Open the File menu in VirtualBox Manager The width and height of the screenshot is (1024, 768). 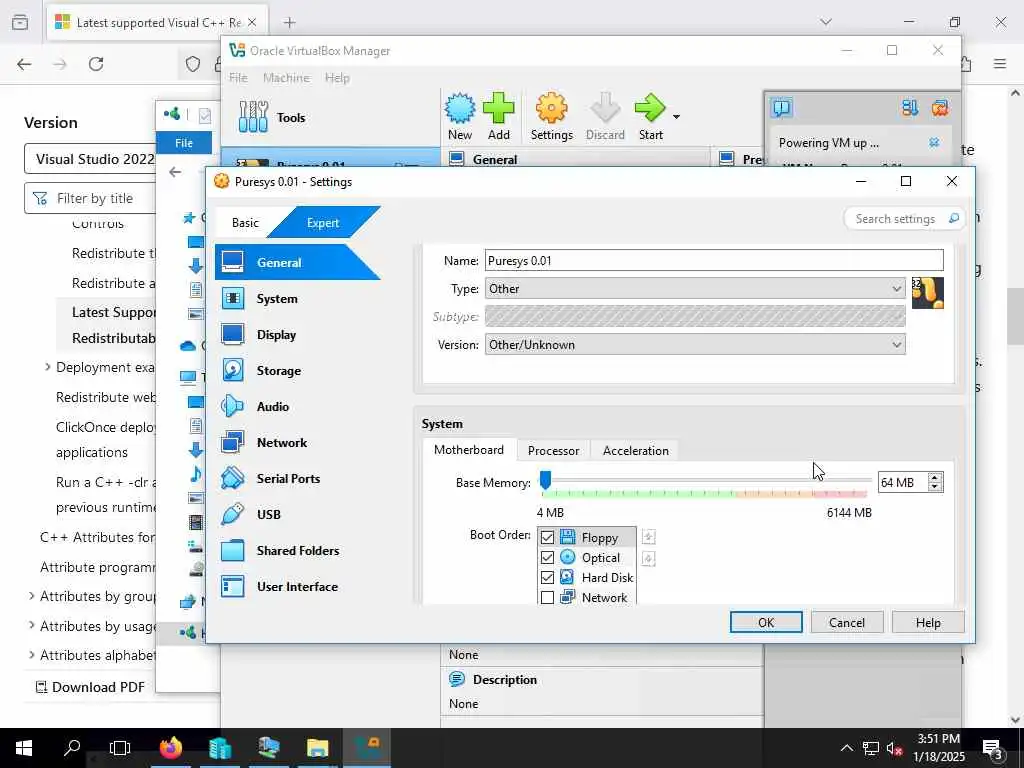[238, 78]
